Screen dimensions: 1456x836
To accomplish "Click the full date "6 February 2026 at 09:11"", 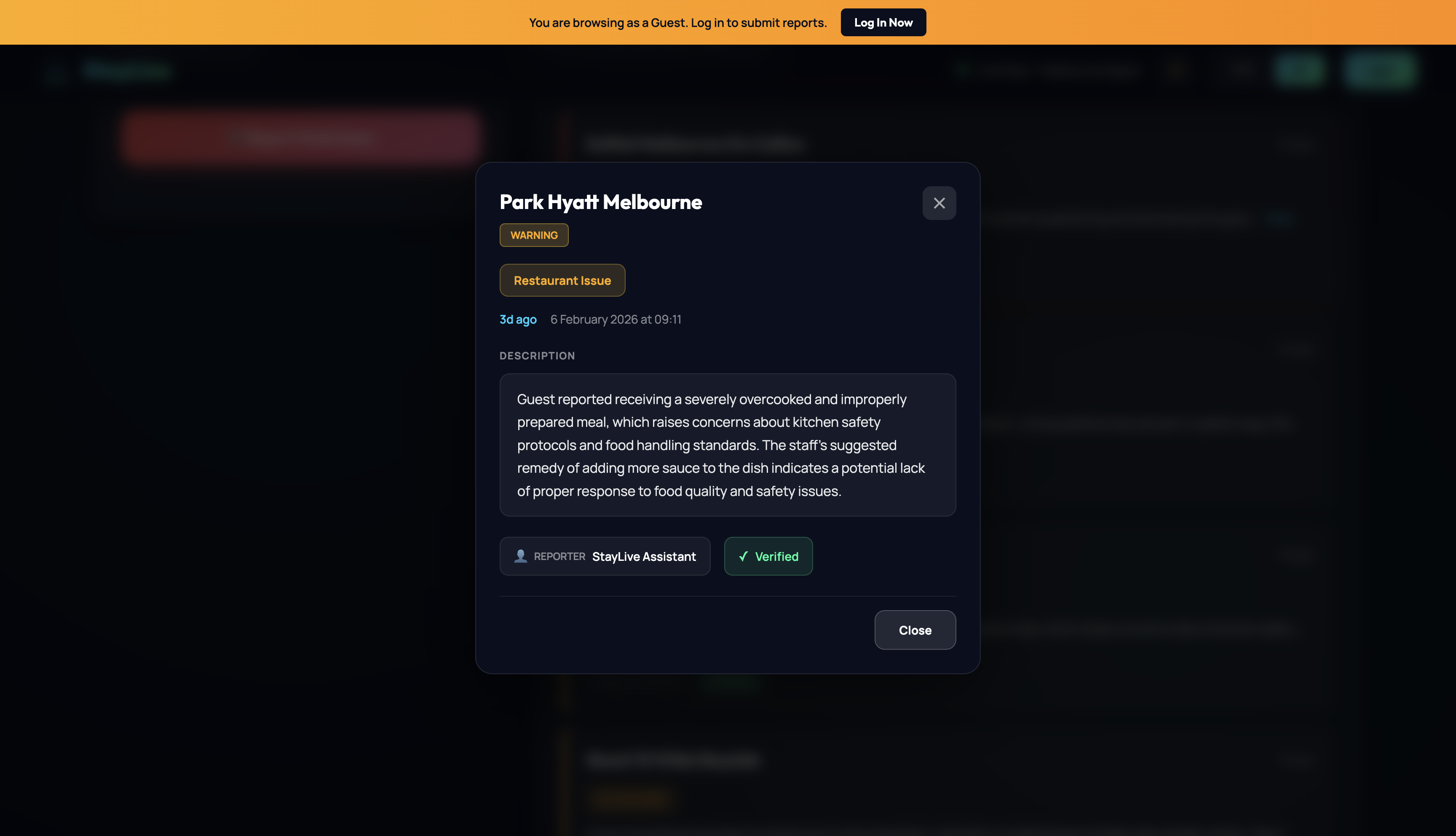I will [x=615, y=319].
